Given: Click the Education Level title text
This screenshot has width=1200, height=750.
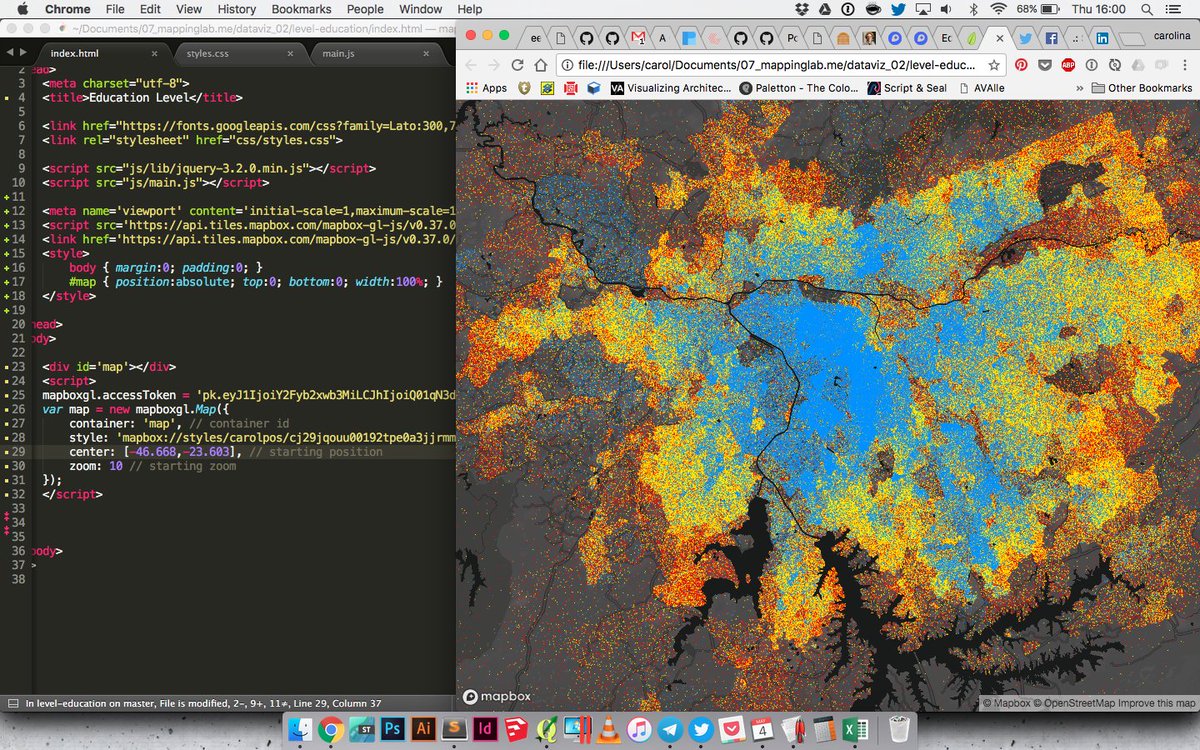Looking at the screenshot, I should click(x=138, y=98).
